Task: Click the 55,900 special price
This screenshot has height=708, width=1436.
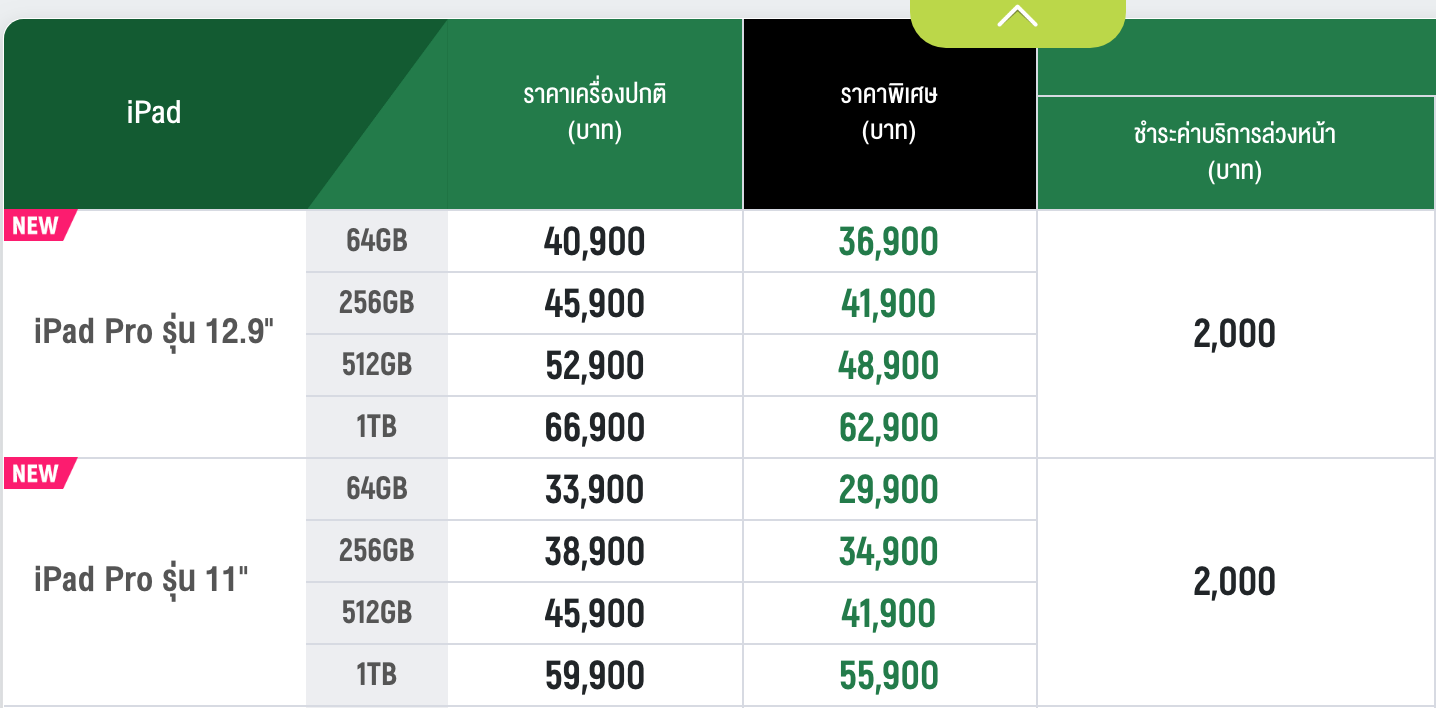Action: pyautogui.click(x=888, y=676)
